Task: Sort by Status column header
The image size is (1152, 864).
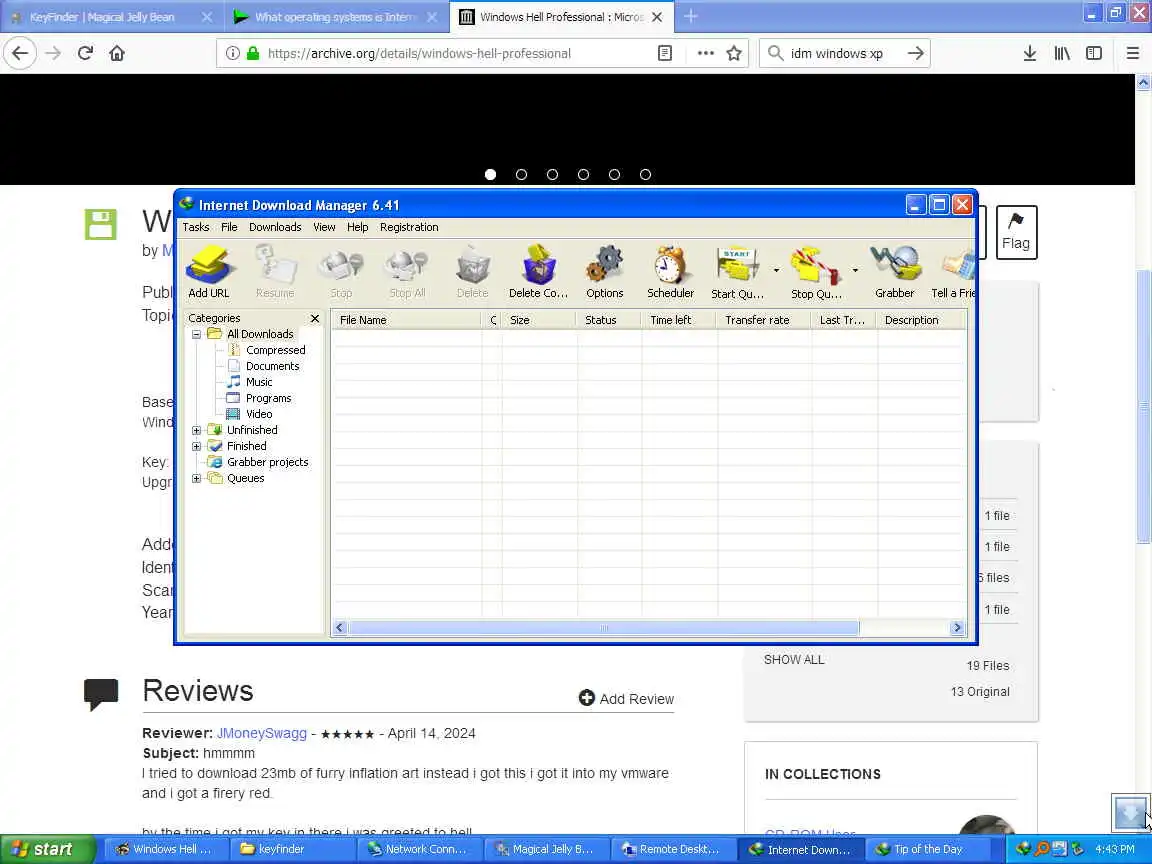Action: tap(609, 320)
